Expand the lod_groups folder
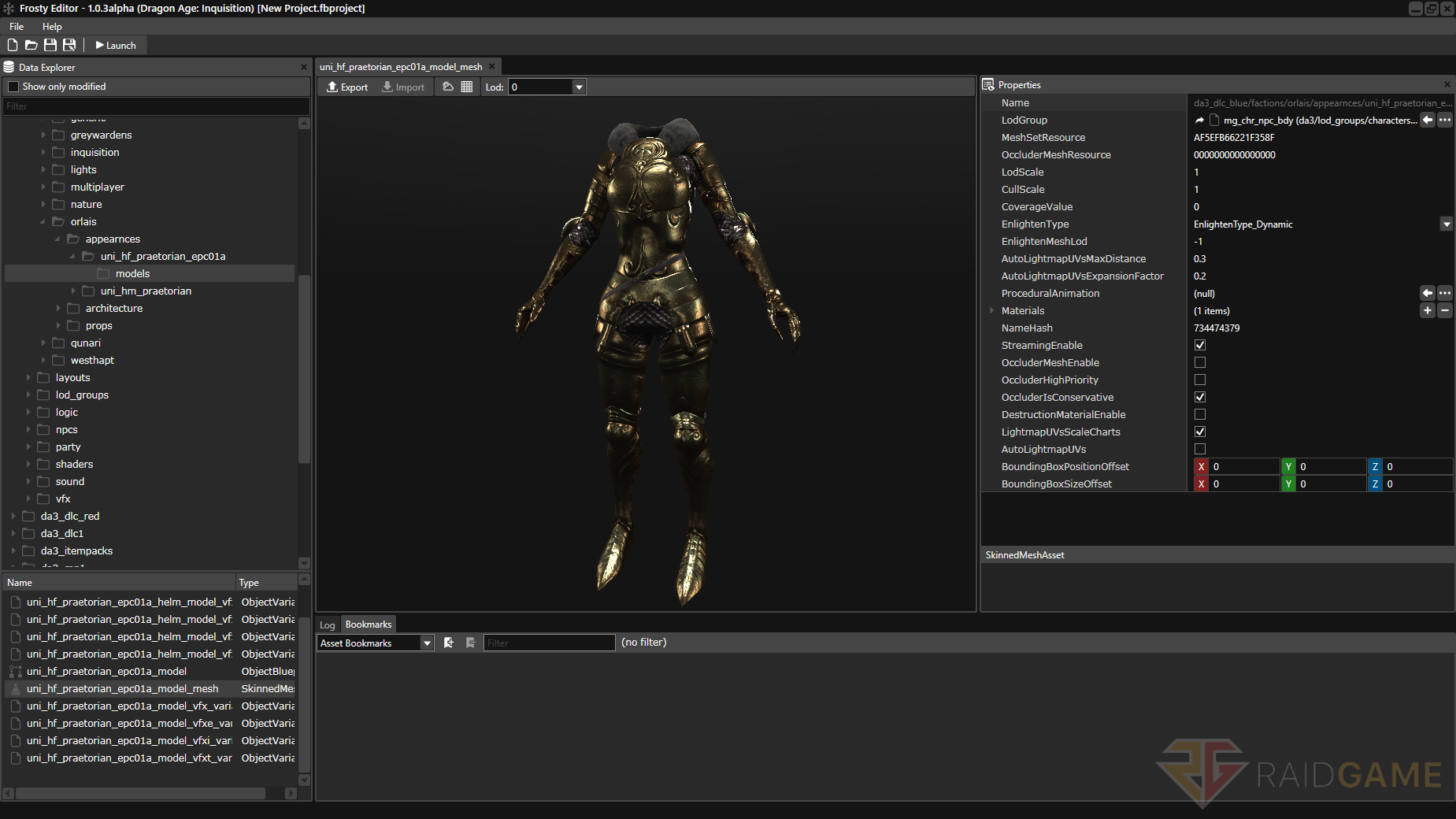 click(x=28, y=395)
